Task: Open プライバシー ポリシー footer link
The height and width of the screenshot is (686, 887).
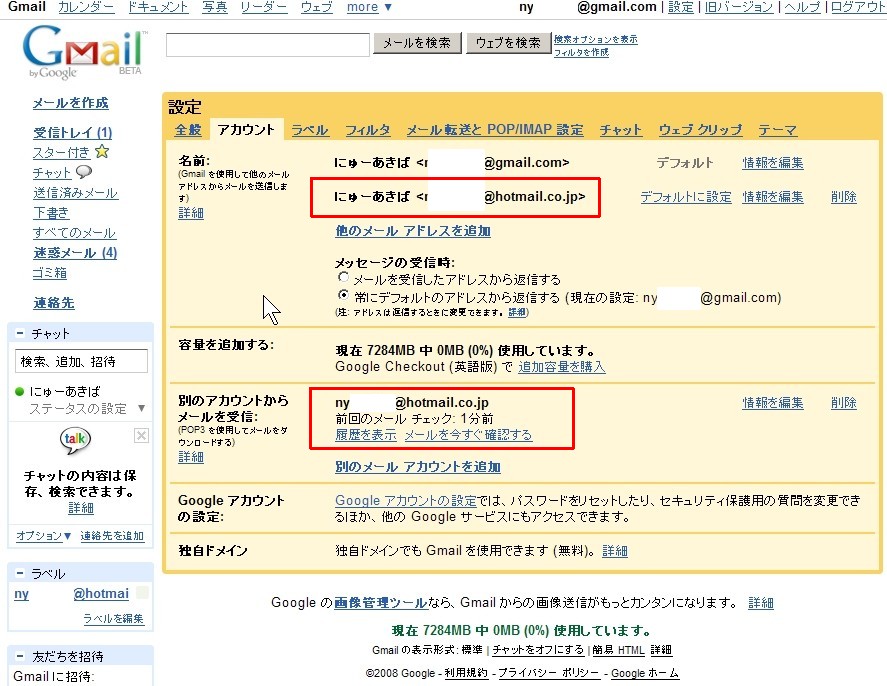Action: coord(548,673)
